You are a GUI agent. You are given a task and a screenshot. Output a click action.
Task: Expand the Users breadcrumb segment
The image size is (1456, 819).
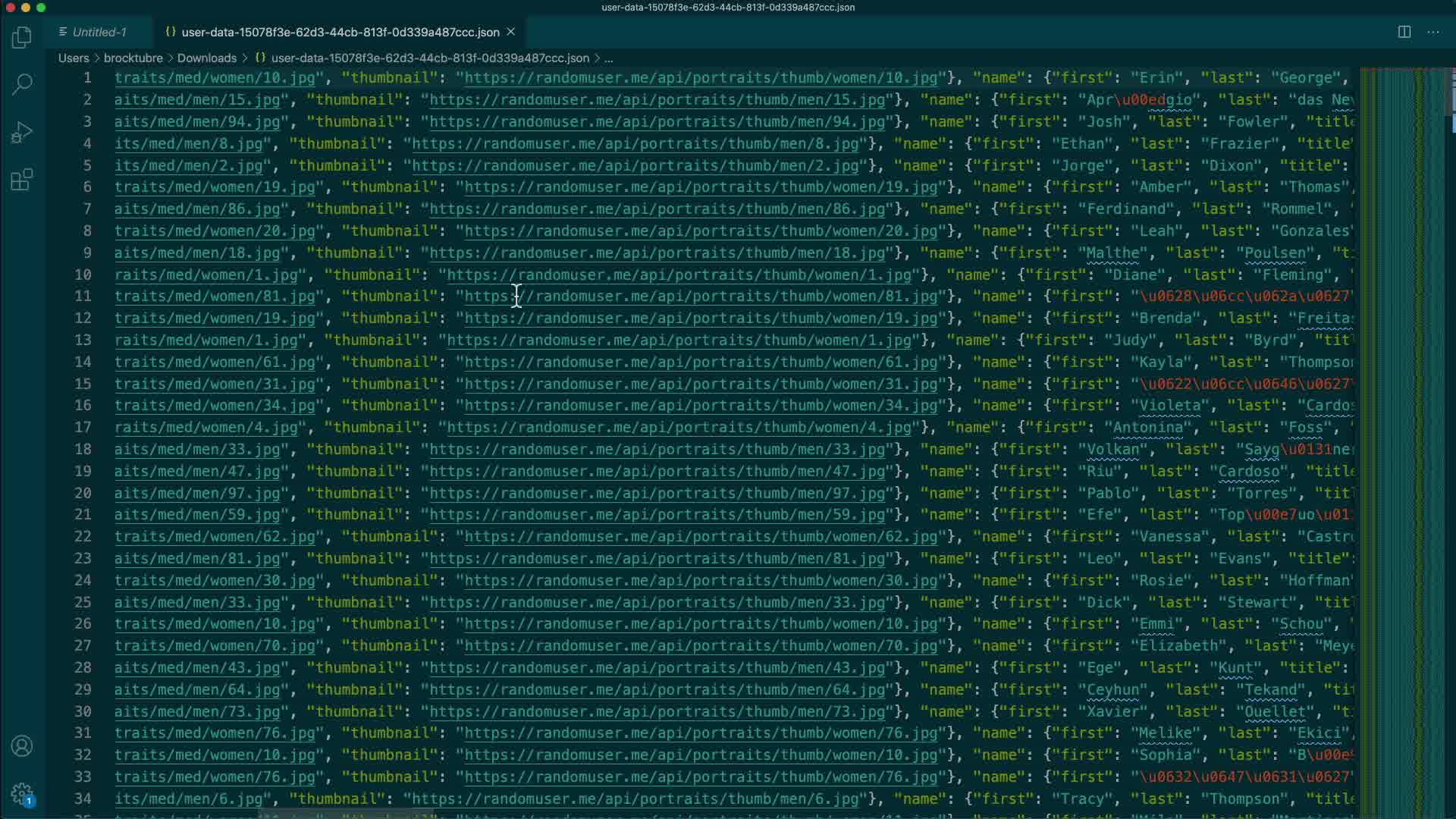pyautogui.click(x=74, y=58)
